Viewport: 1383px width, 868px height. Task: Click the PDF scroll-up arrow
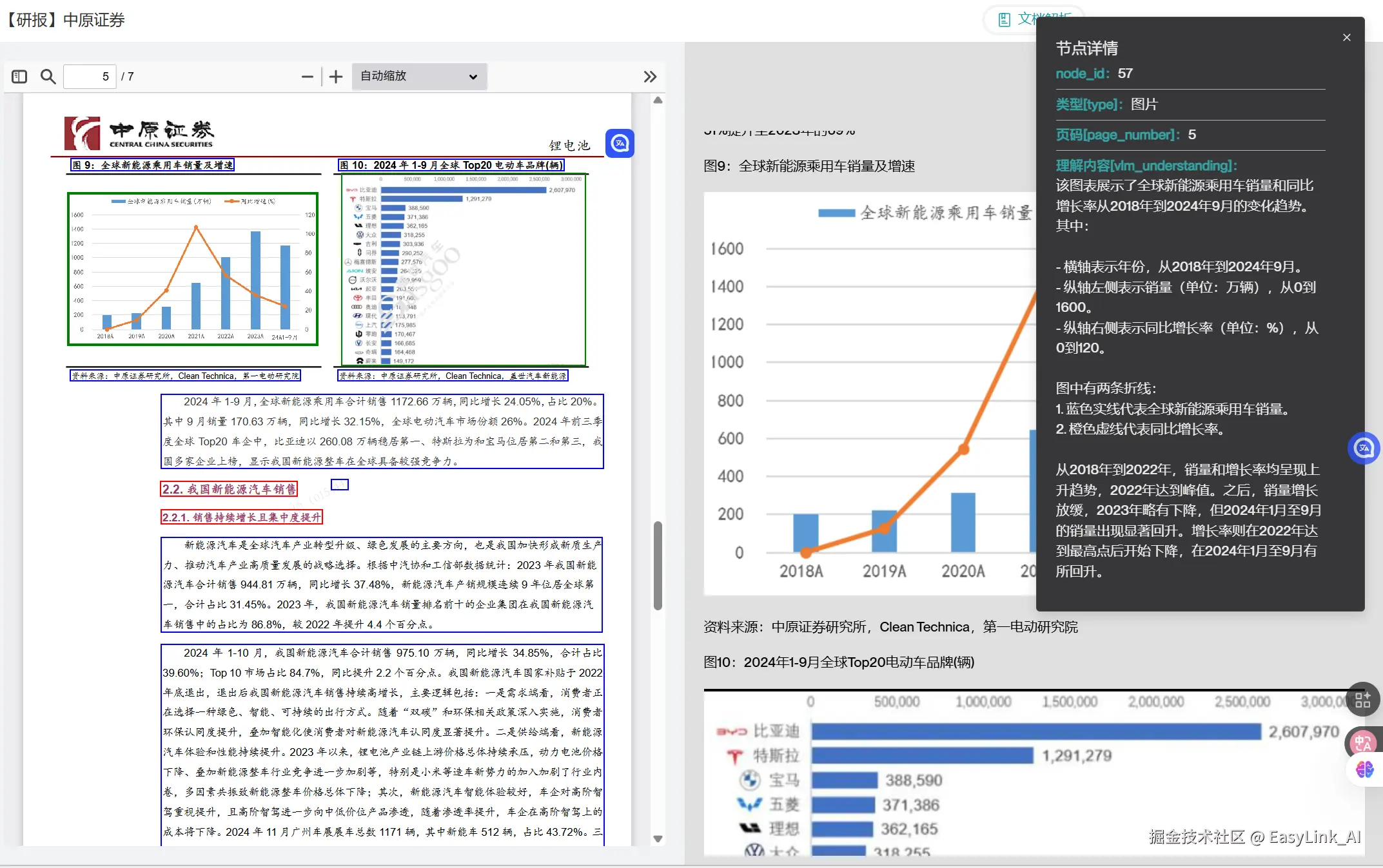pos(658,101)
